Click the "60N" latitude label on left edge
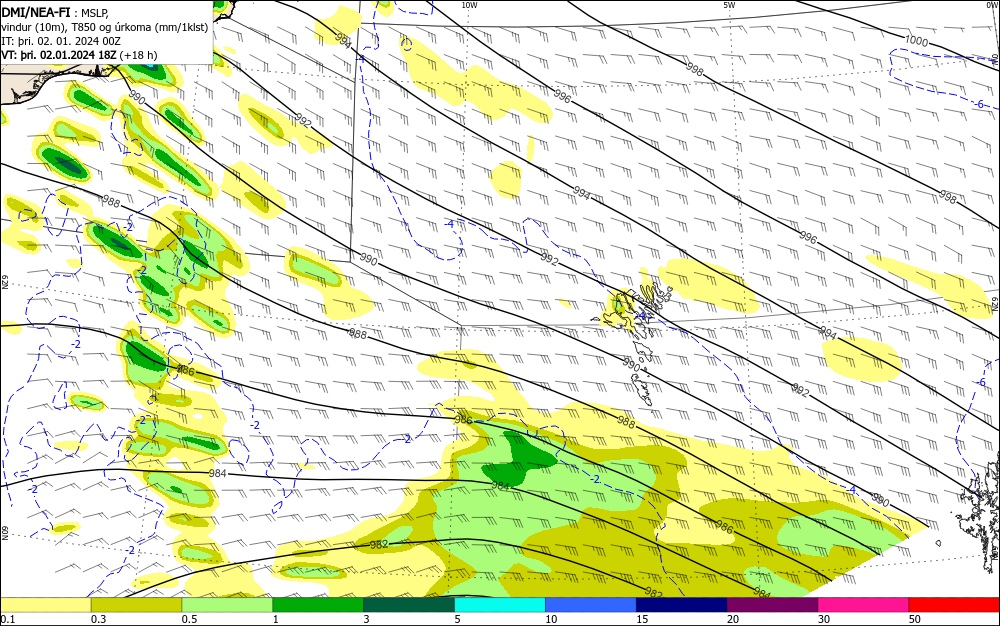This screenshot has width=1000, height=626. pyautogui.click(x=4, y=533)
